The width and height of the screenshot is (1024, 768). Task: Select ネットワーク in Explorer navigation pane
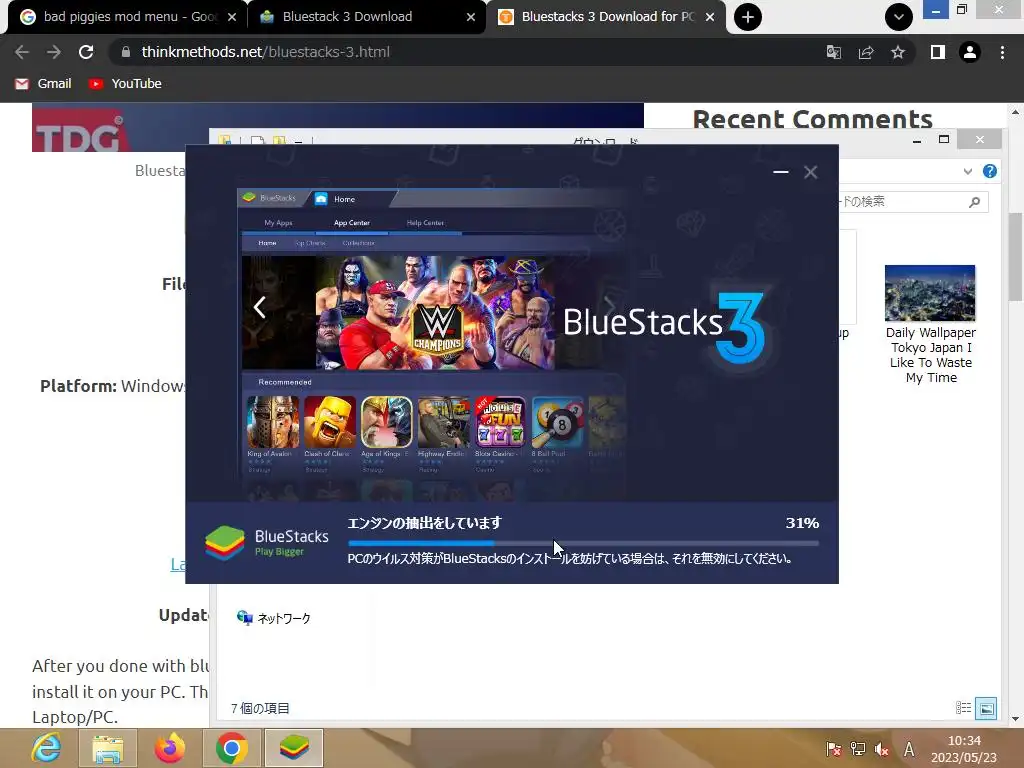[x=274, y=618]
